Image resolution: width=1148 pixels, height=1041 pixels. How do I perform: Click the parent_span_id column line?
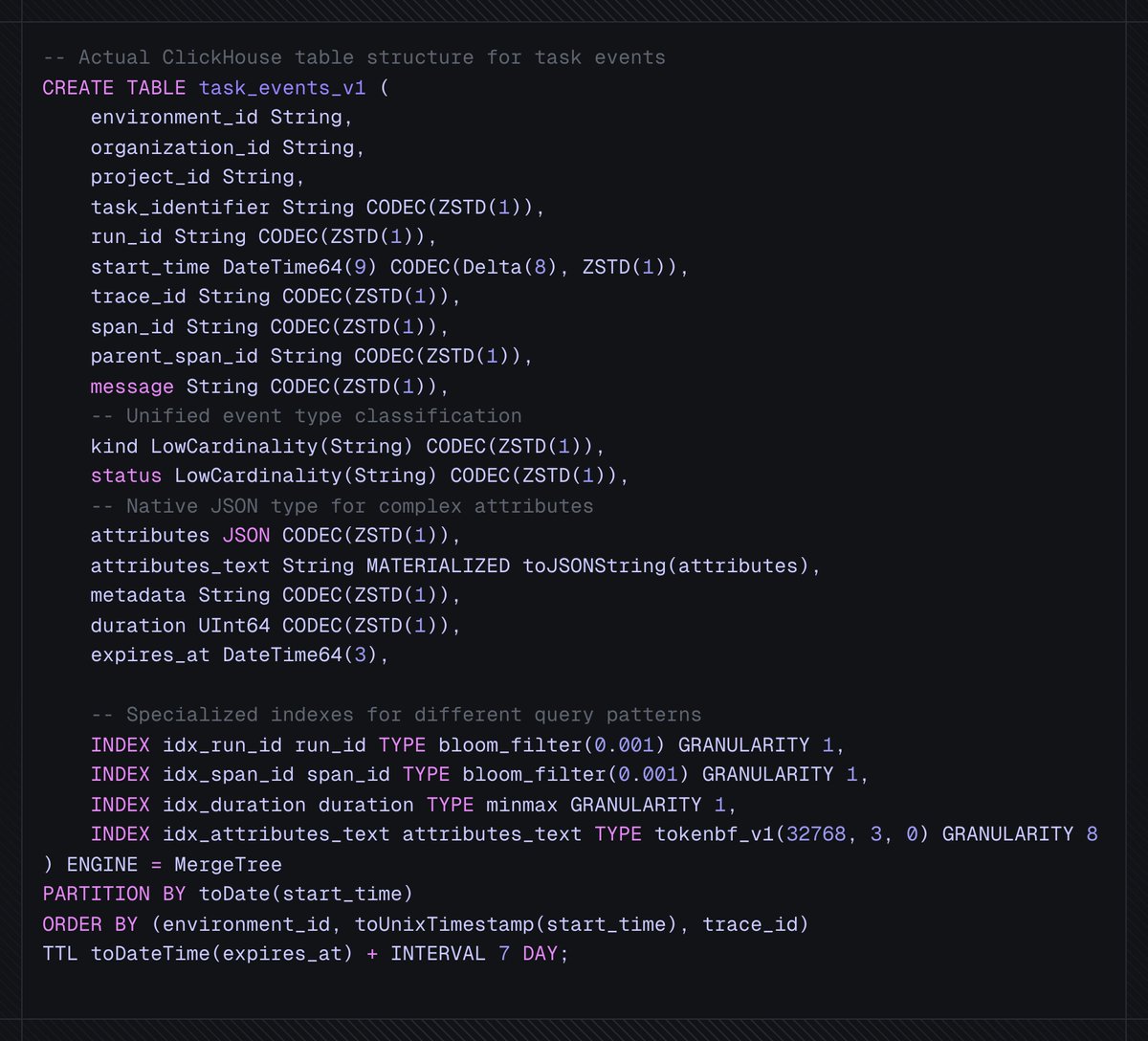(312, 356)
